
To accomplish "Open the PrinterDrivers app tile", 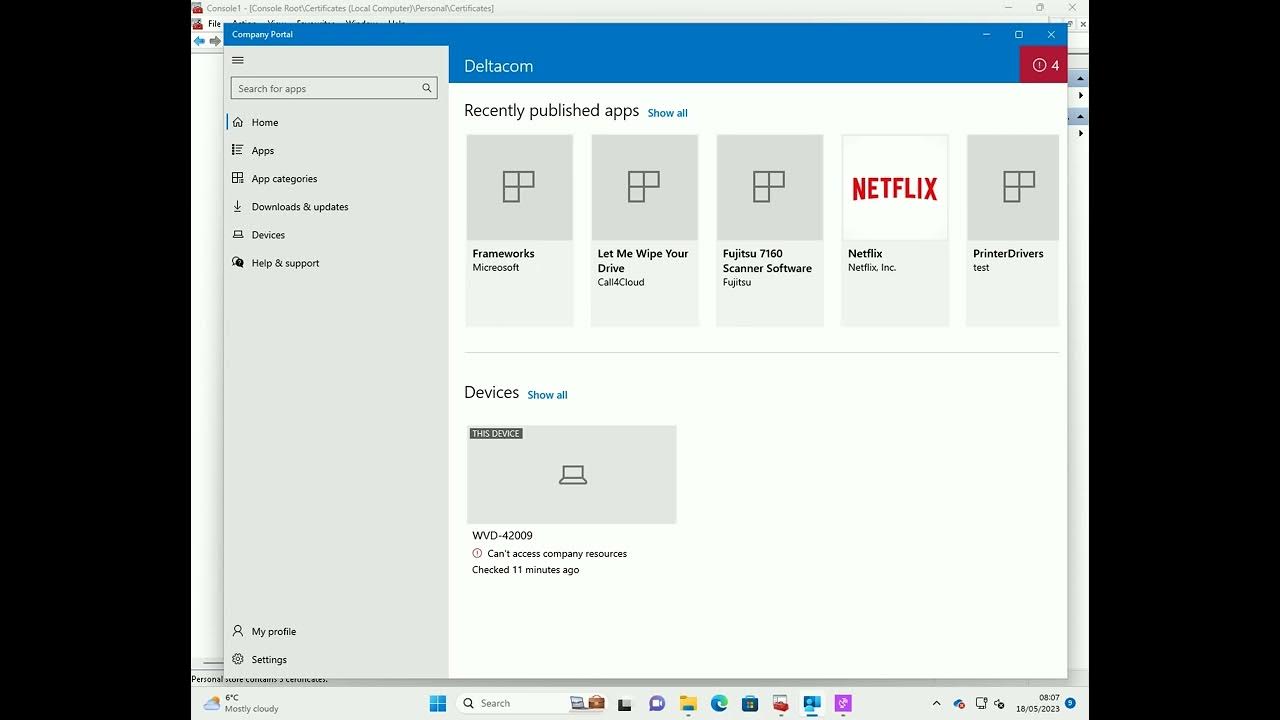I will pyautogui.click(x=1013, y=230).
